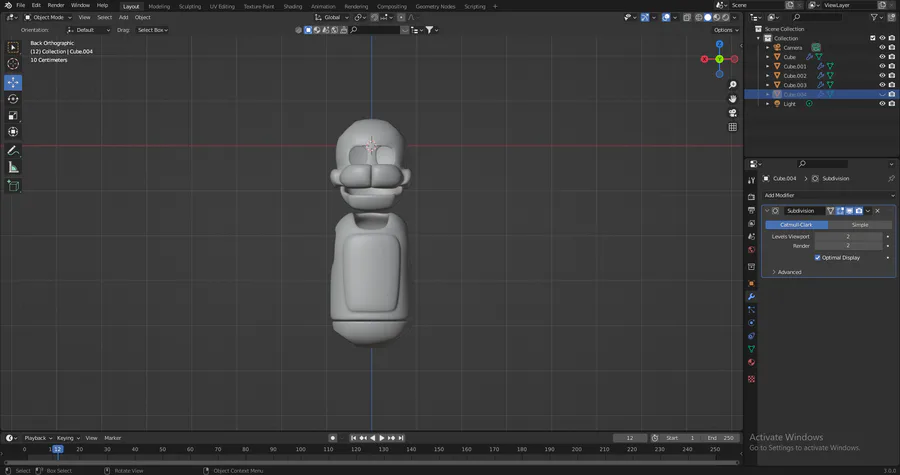Switch to the UV Editing workspace tab
The height and width of the screenshot is (475, 900).
point(222,6)
